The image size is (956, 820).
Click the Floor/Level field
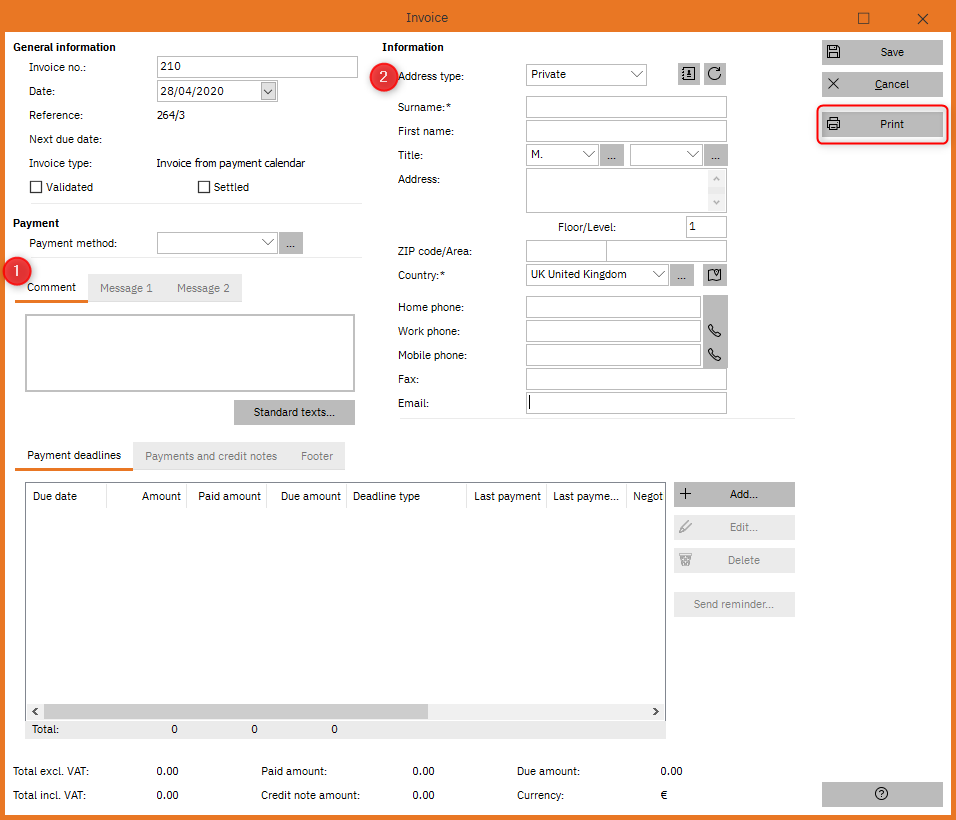[706, 227]
